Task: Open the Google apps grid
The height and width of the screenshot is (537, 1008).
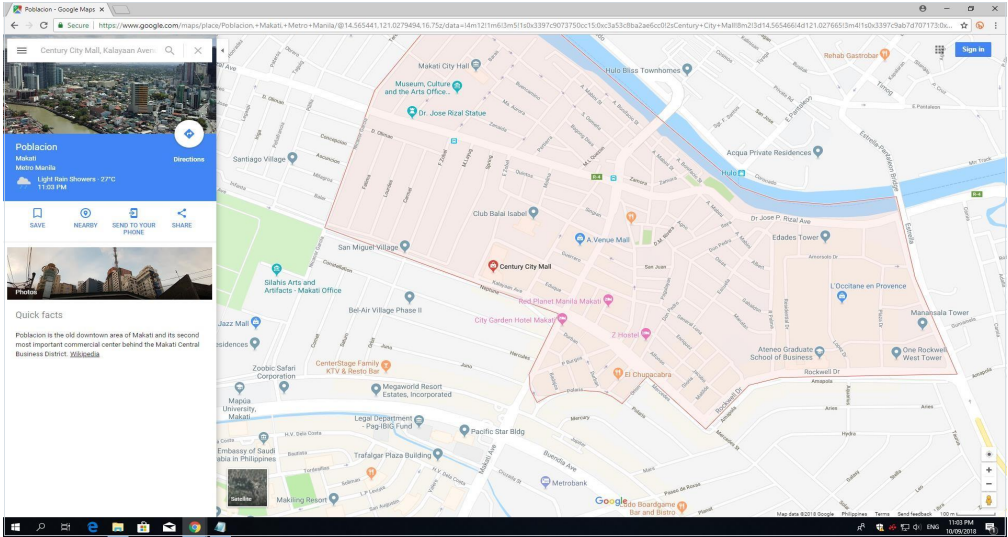Action: [x=939, y=50]
